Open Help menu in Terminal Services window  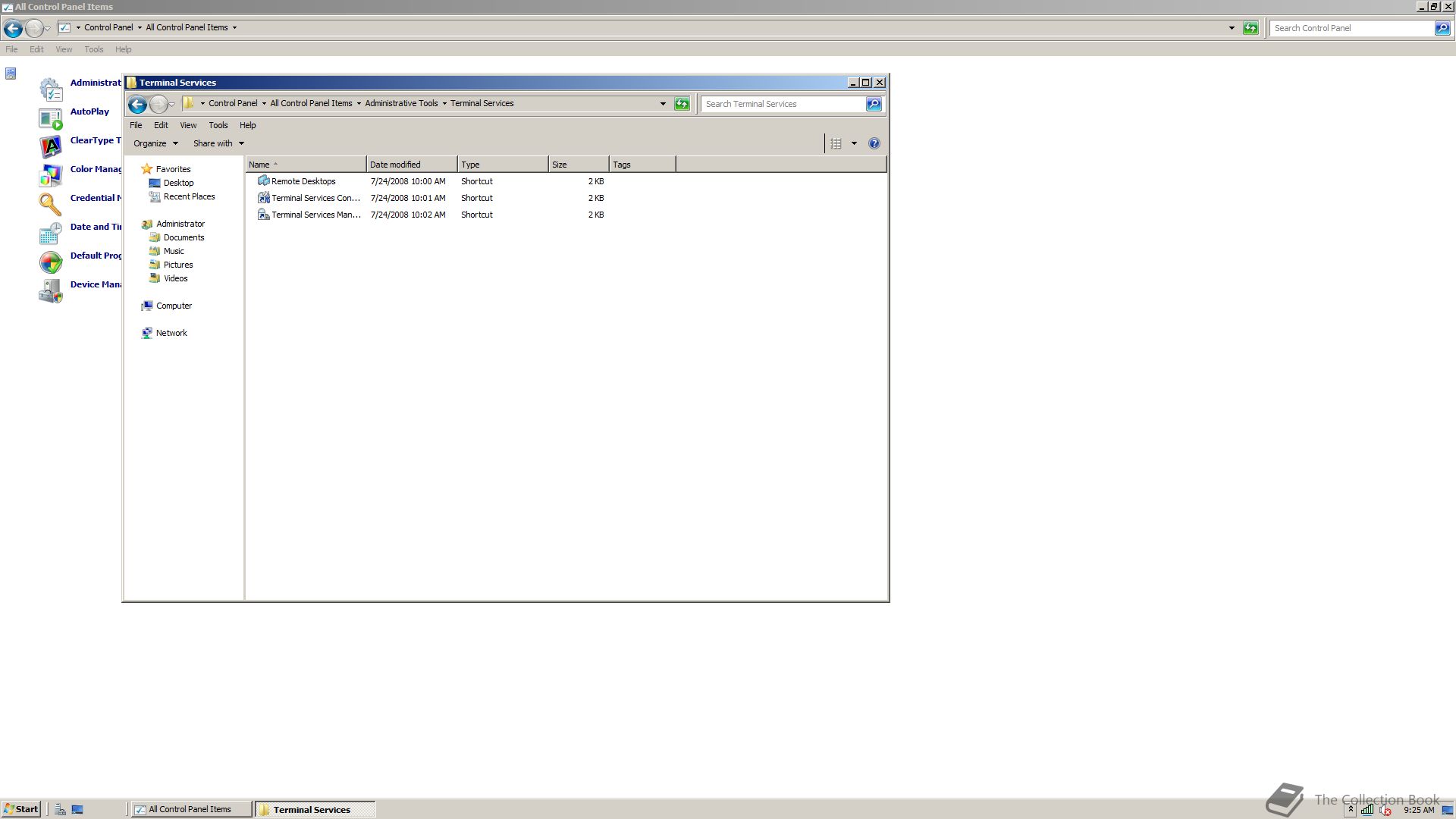pyautogui.click(x=248, y=125)
